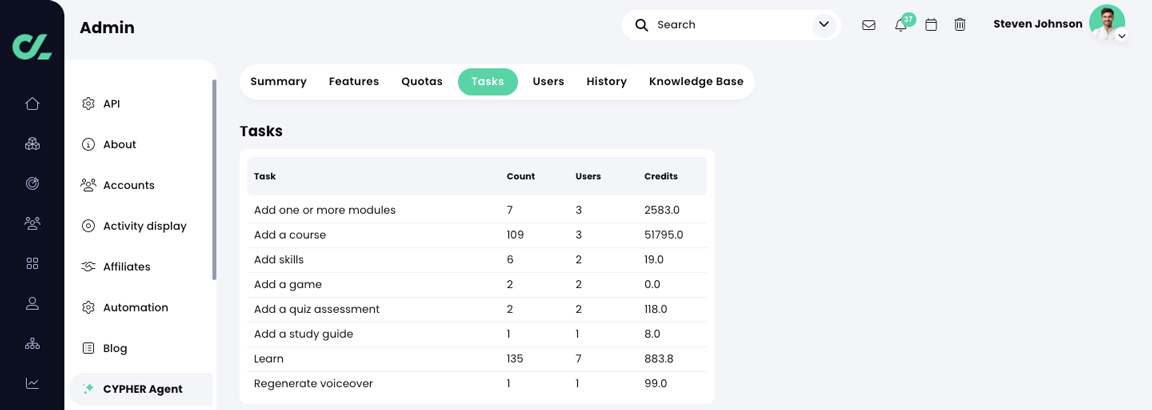Open the History tab
The image size is (1152, 410).
606,82
